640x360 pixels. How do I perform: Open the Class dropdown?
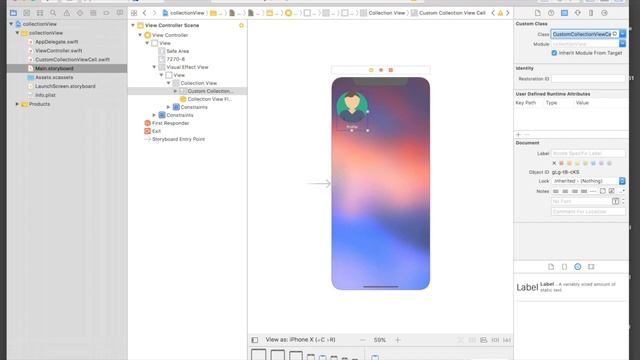pos(622,34)
